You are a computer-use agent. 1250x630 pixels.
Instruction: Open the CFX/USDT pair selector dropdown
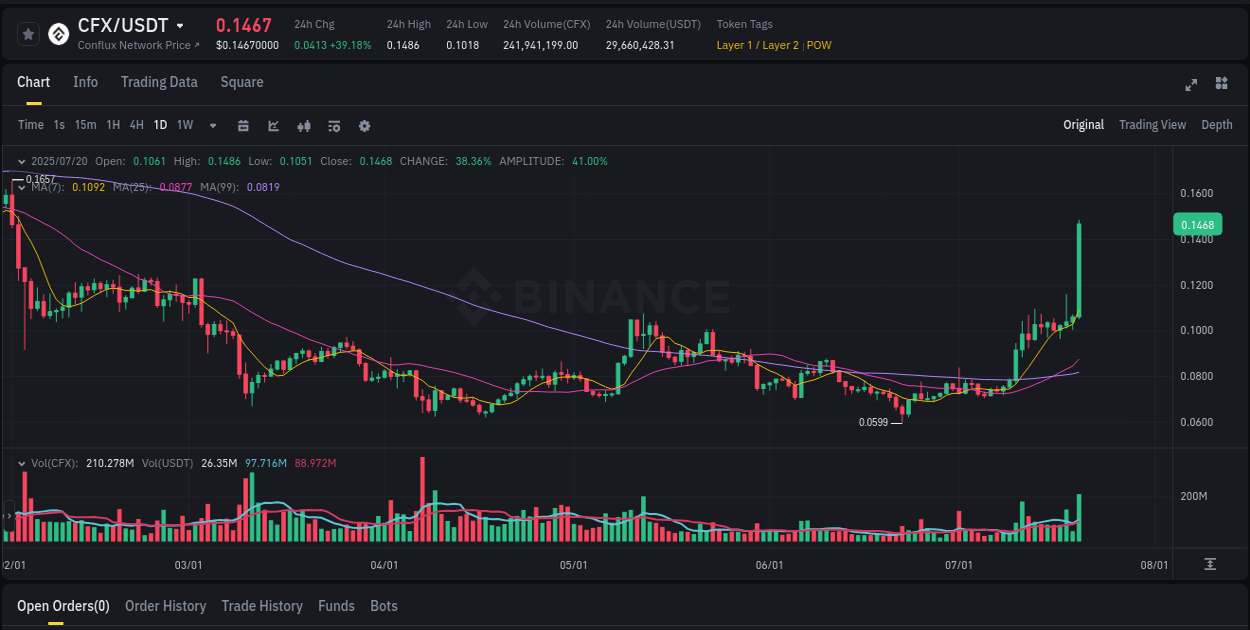(x=181, y=26)
